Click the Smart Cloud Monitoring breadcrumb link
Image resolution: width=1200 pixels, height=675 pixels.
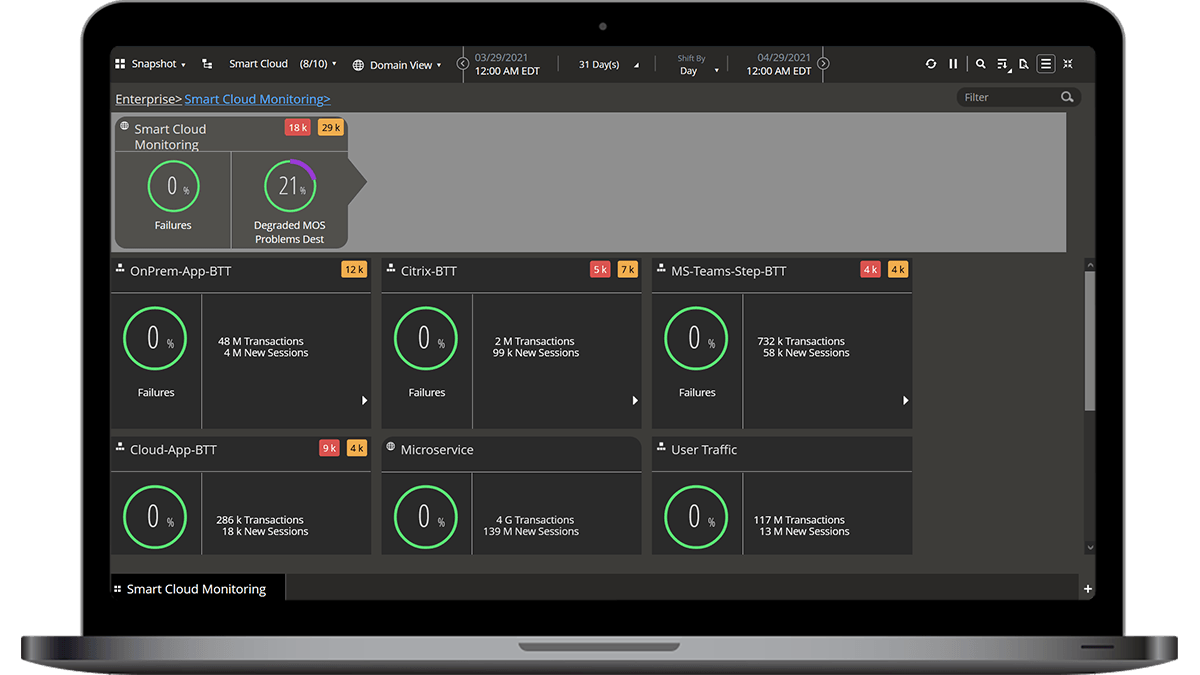[x=257, y=99]
